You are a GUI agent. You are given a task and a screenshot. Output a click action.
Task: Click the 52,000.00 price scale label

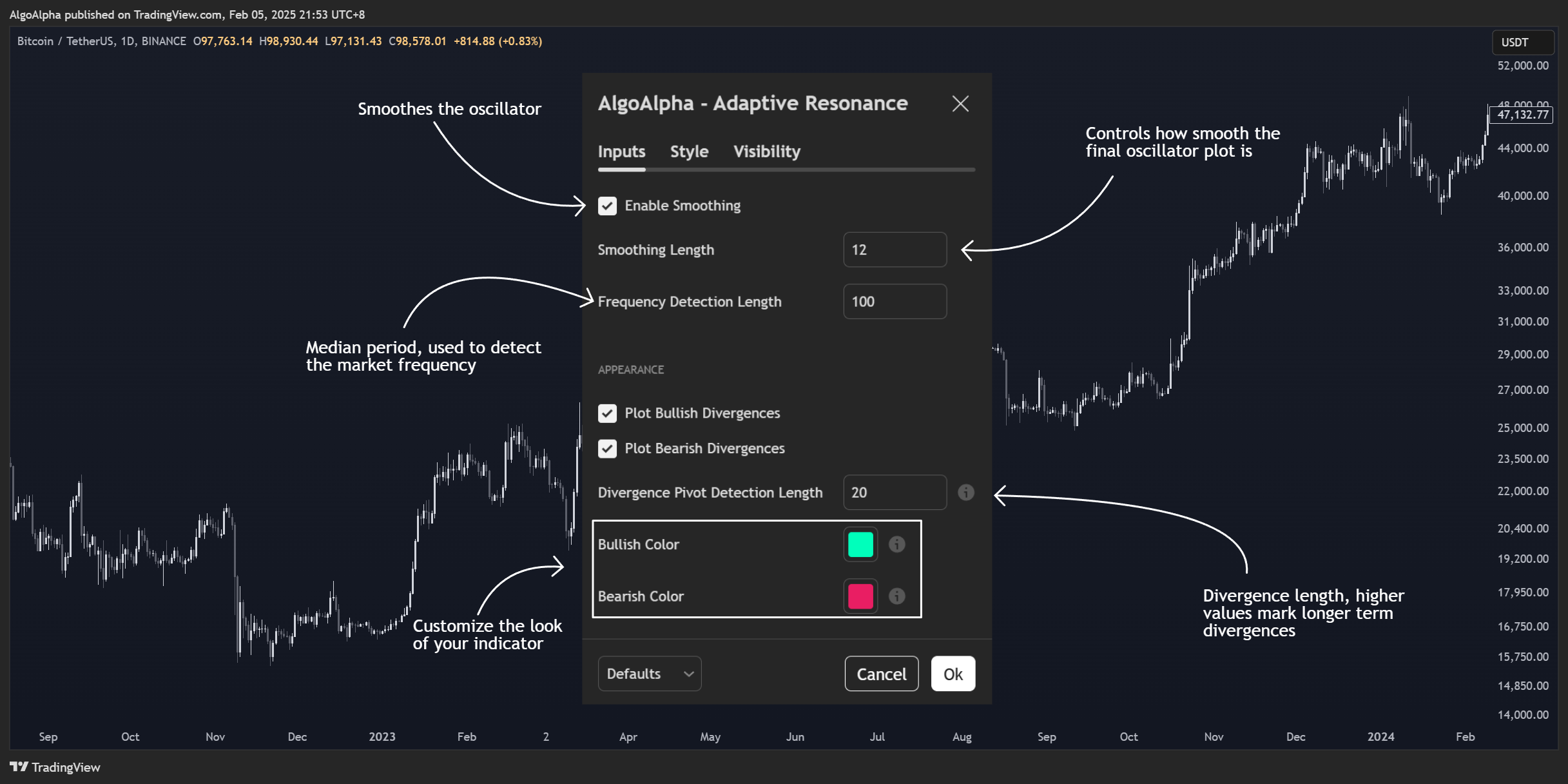pyautogui.click(x=1522, y=66)
